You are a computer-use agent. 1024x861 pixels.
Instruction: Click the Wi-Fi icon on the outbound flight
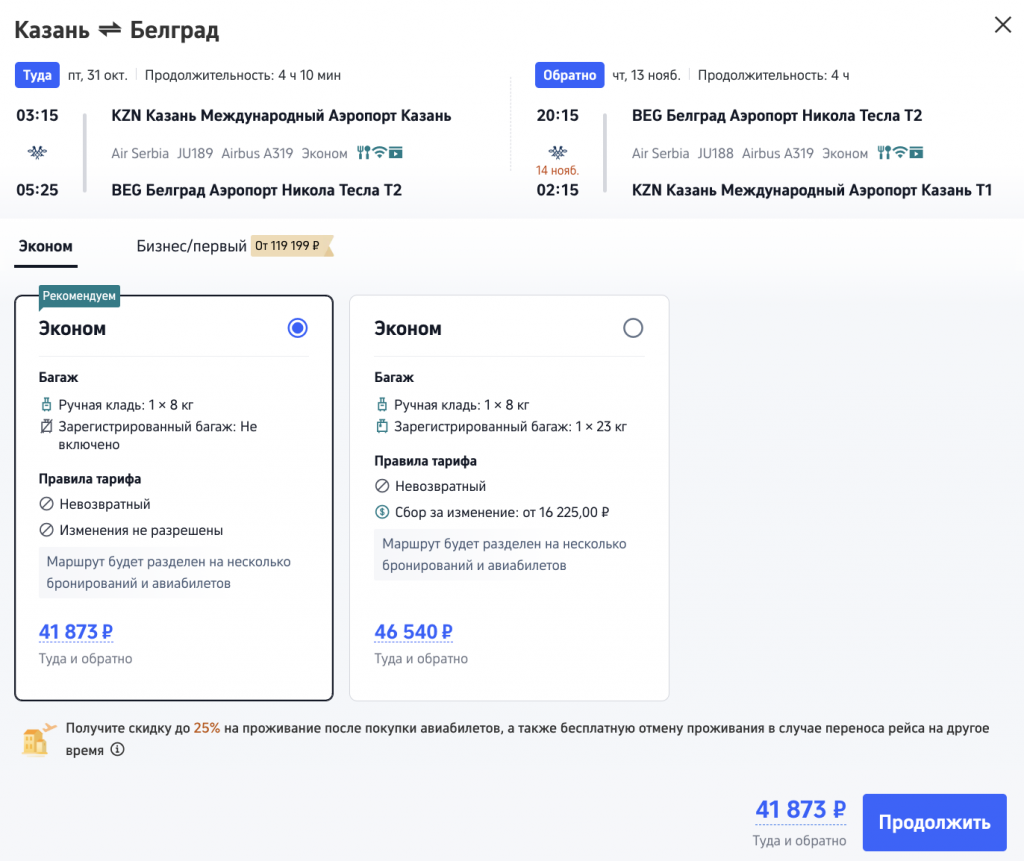(x=379, y=153)
